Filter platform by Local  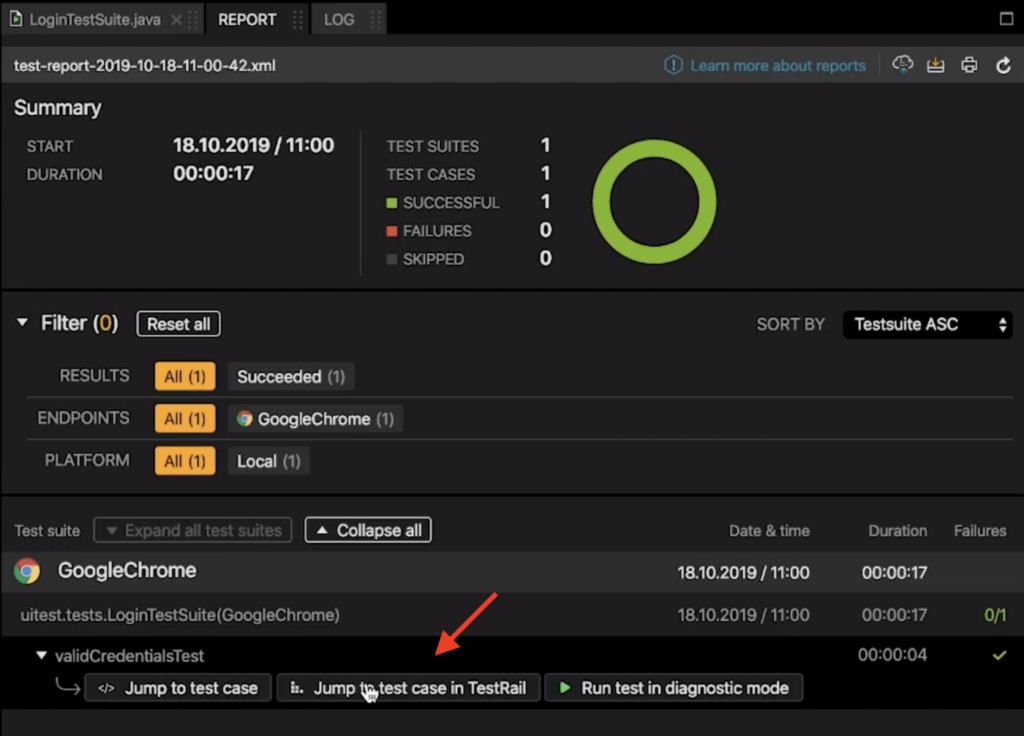pos(268,461)
